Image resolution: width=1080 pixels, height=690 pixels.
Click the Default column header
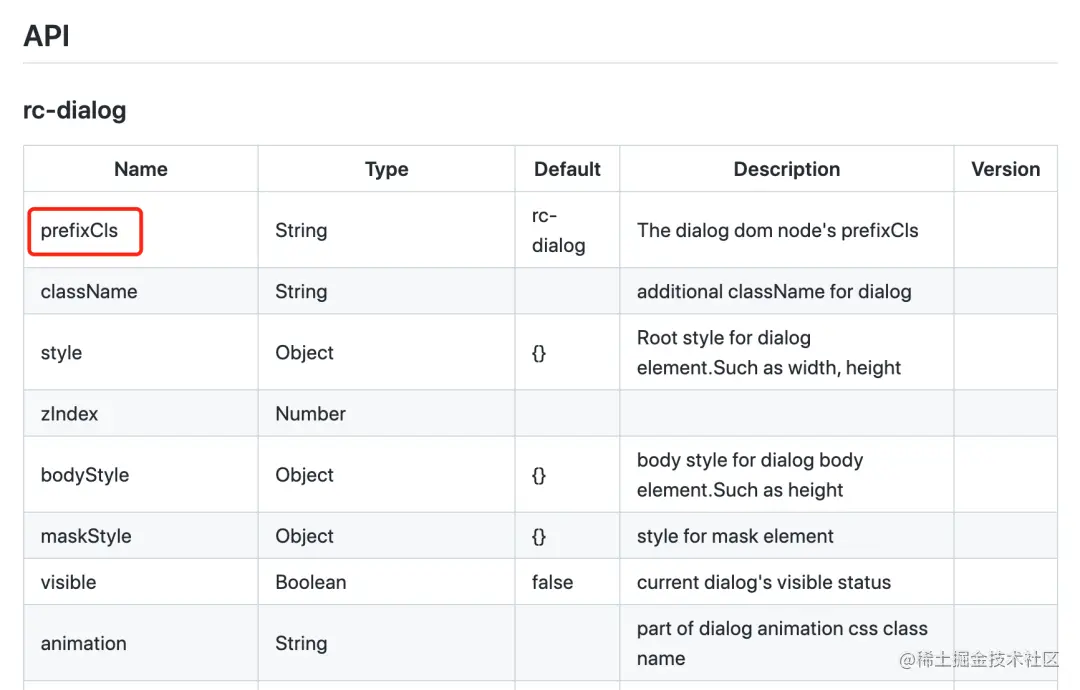[567, 169]
